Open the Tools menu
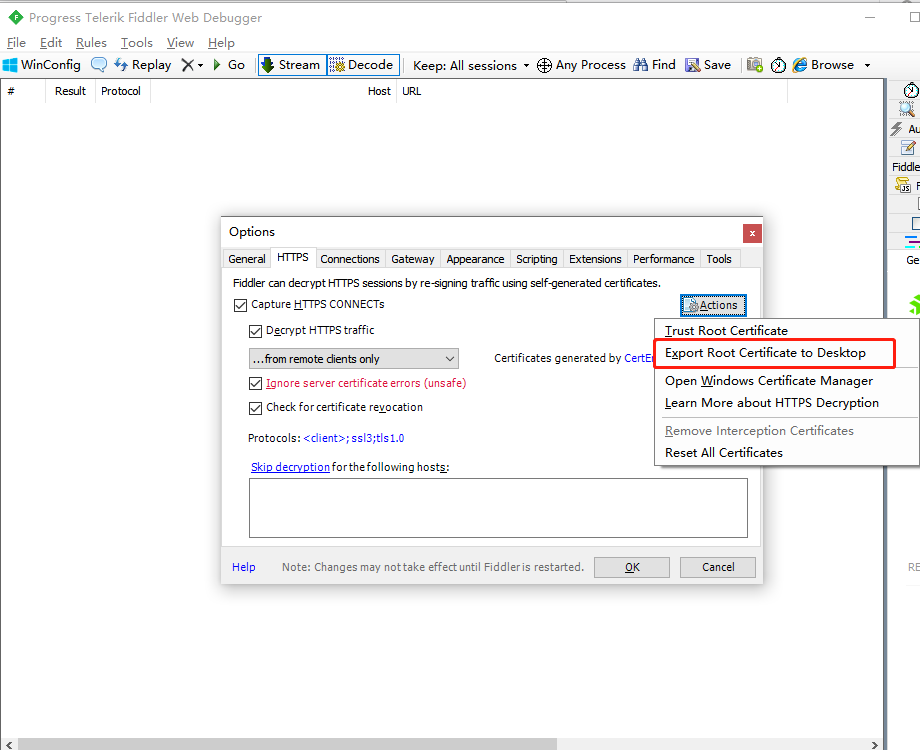The width and height of the screenshot is (920, 750). [x=137, y=43]
